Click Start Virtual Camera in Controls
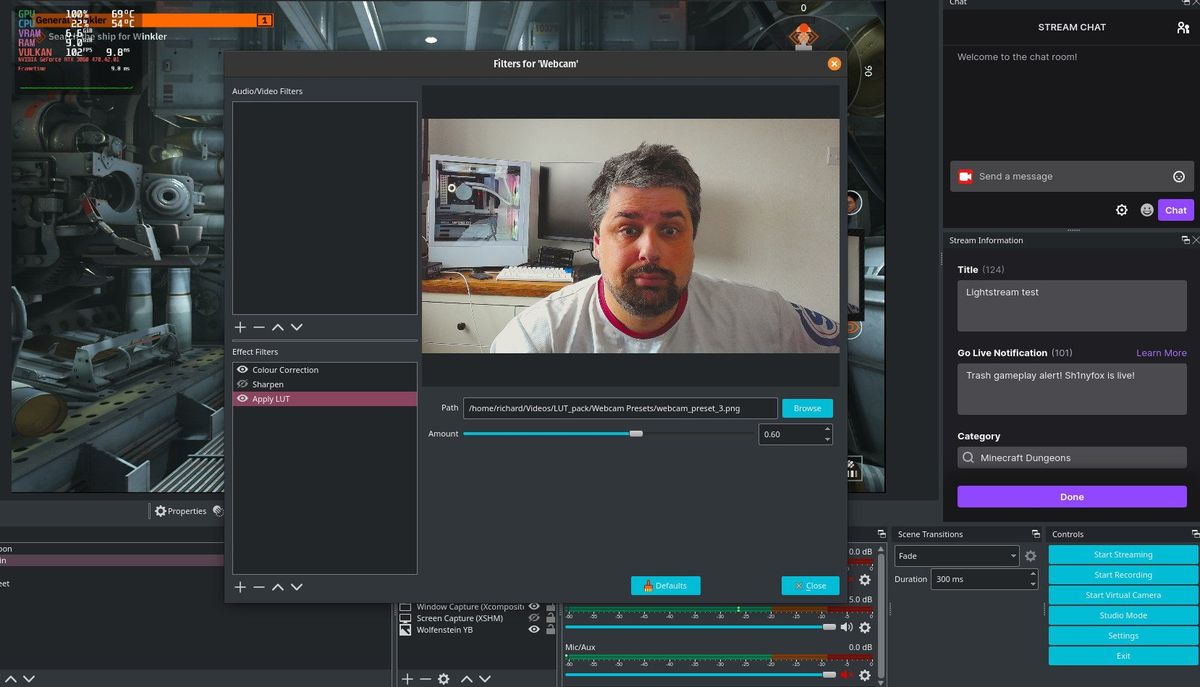The height and width of the screenshot is (687, 1200). coord(1122,594)
